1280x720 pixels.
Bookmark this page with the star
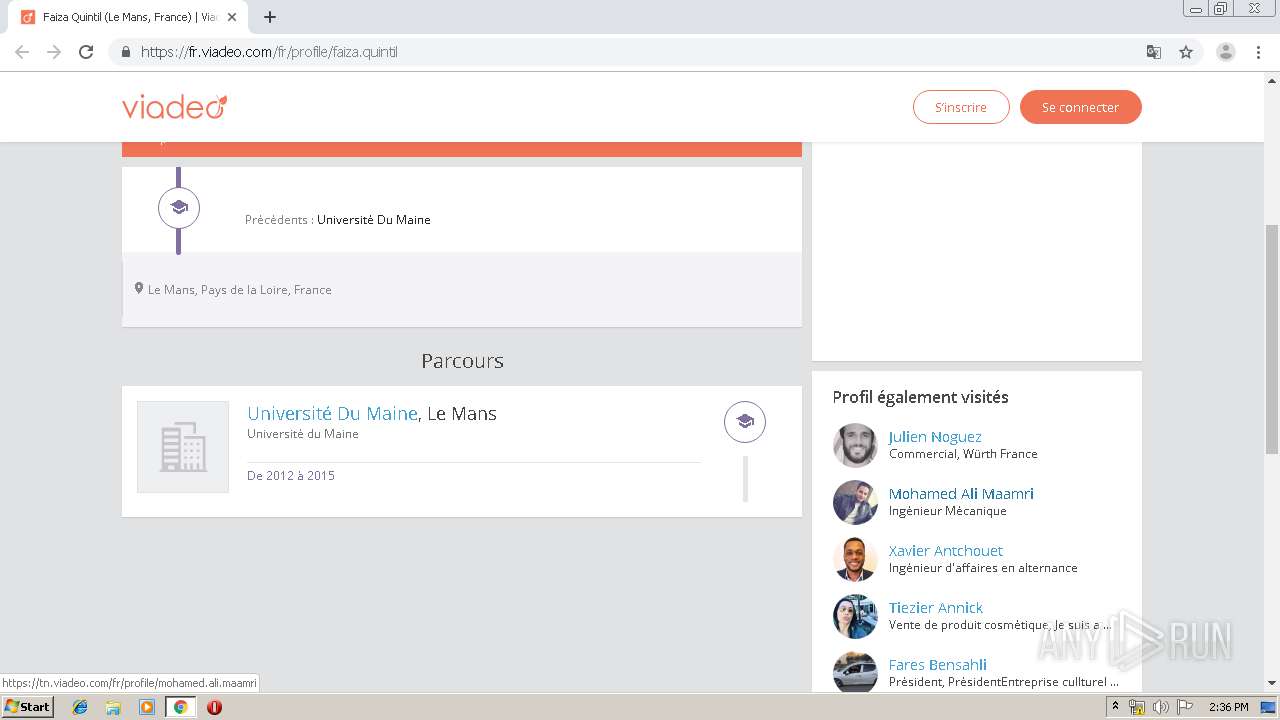coord(1186,52)
